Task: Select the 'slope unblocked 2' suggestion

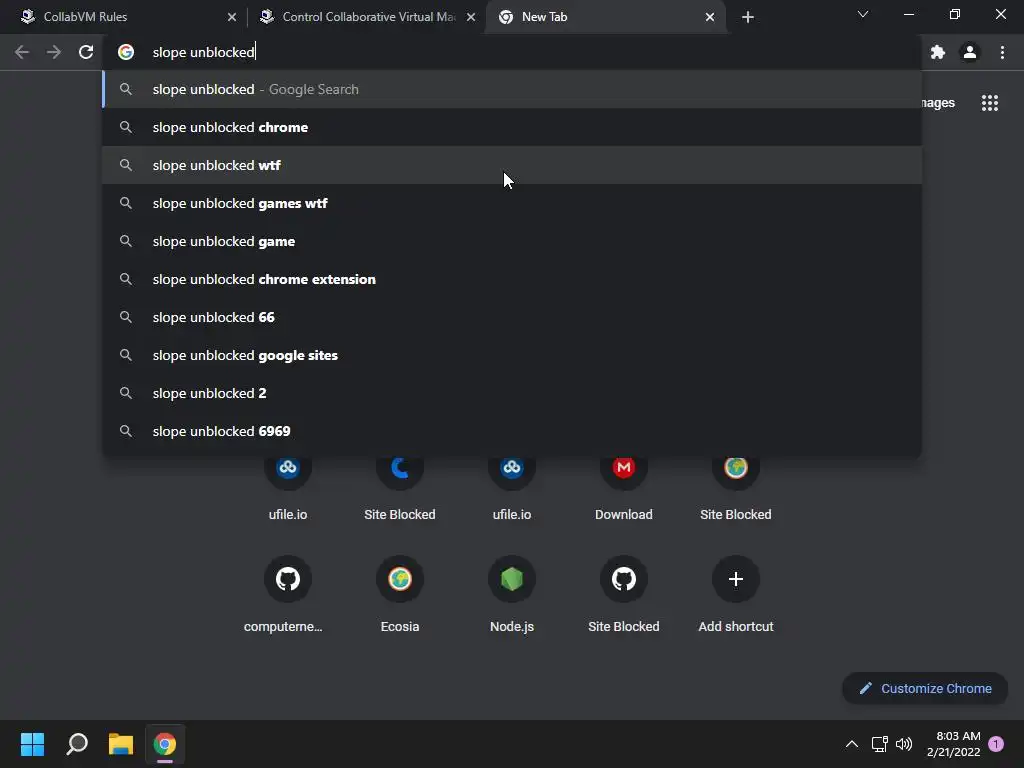Action: tap(512, 393)
